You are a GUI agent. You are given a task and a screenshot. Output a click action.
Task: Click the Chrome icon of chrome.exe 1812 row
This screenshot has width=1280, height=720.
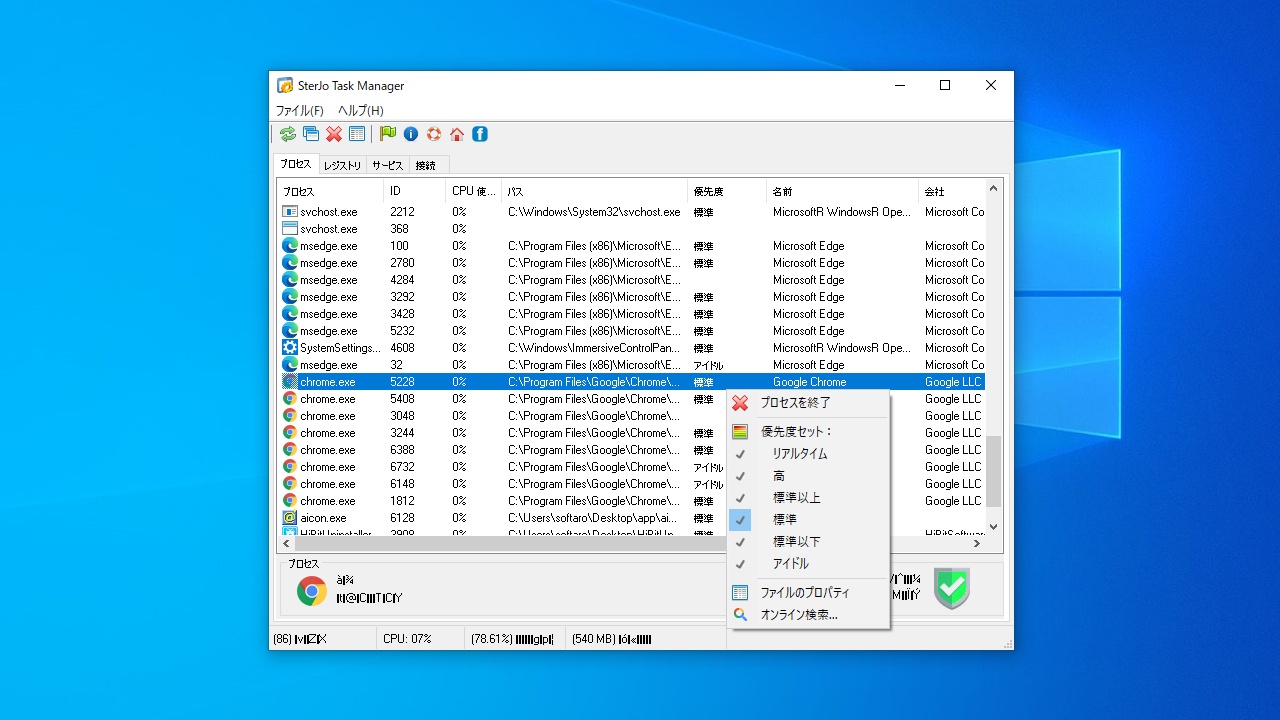click(290, 501)
